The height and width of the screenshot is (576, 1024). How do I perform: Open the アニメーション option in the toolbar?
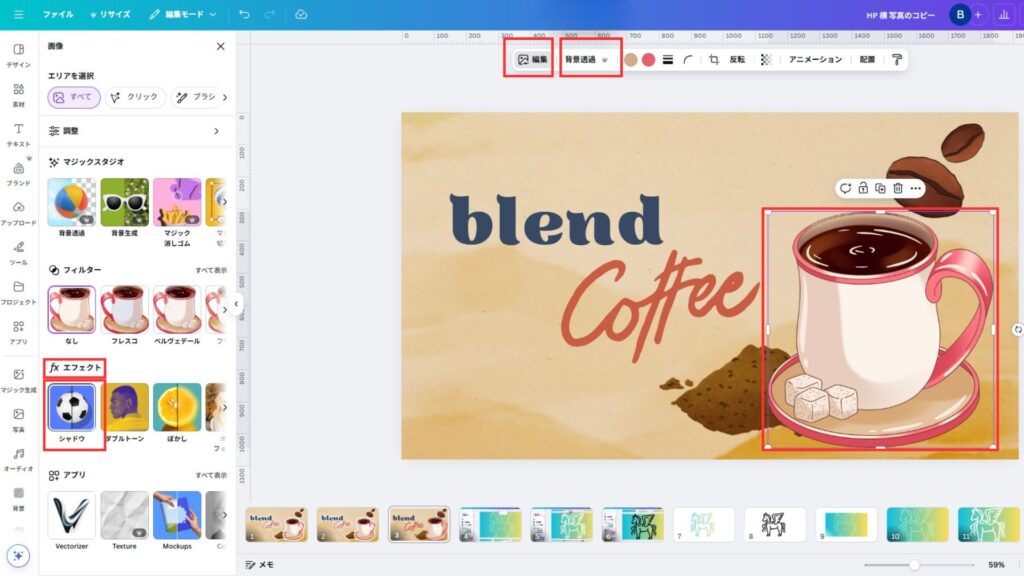(x=815, y=60)
